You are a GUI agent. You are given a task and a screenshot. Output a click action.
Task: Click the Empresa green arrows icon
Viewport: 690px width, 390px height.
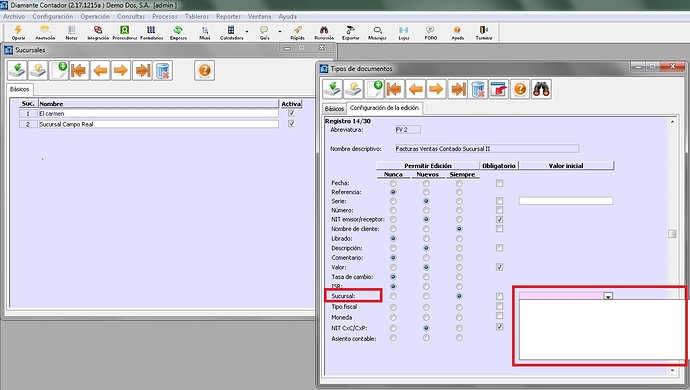click(x=178, y=32)
